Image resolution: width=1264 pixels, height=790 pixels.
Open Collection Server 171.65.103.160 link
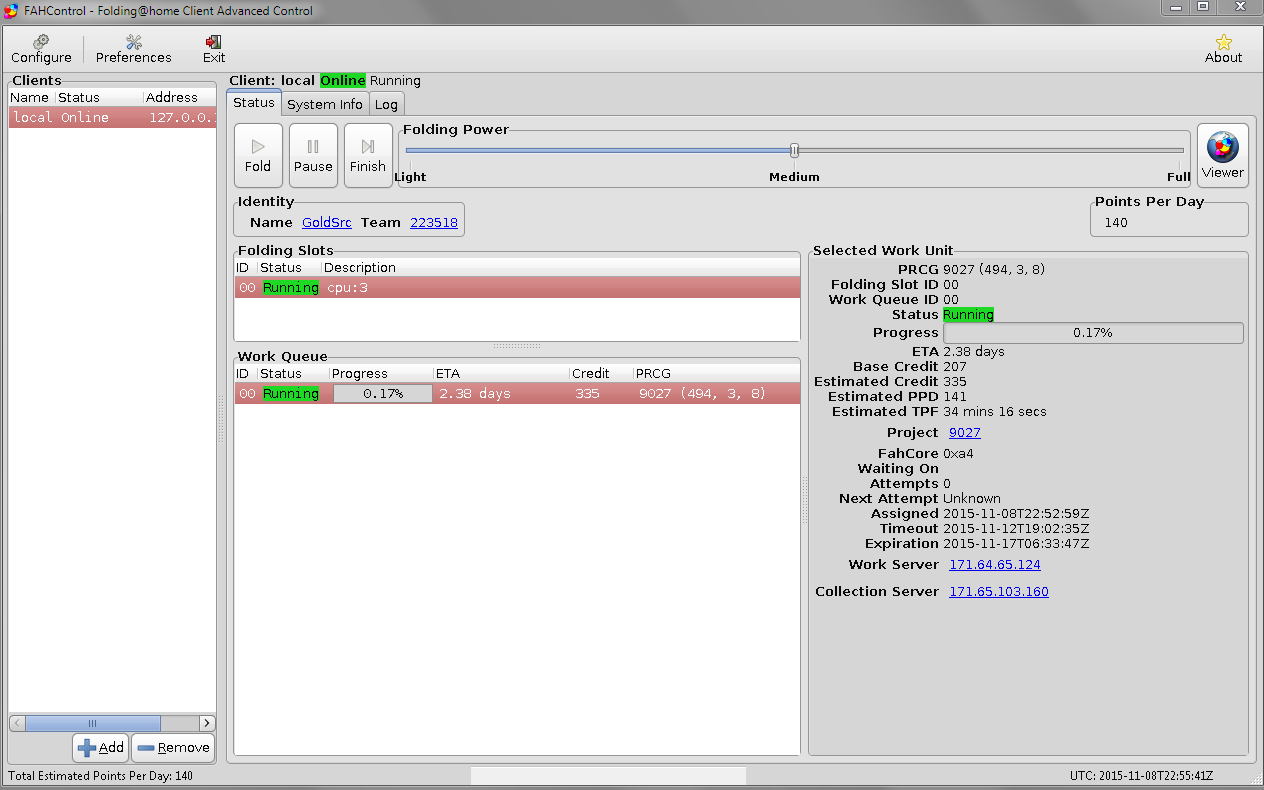pyautogui.click(x=999, y=592)
